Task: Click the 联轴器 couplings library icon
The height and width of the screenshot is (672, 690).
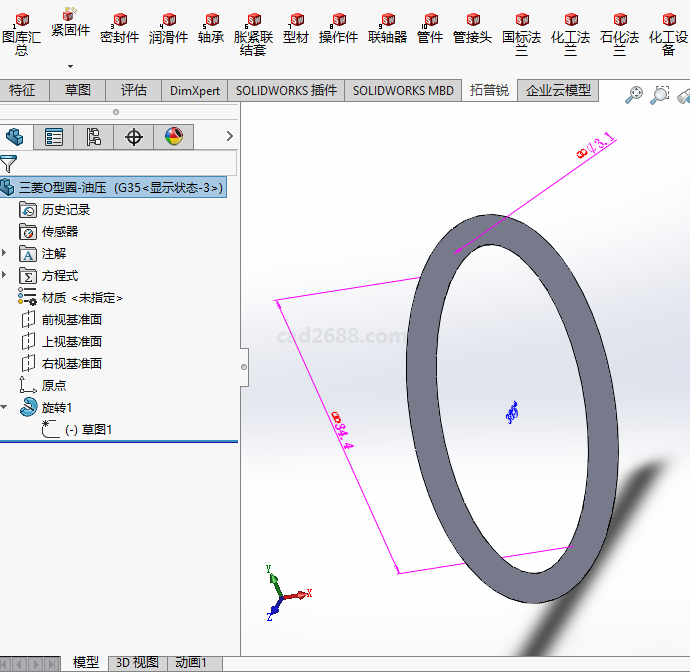Action: [x=387, y=28]
